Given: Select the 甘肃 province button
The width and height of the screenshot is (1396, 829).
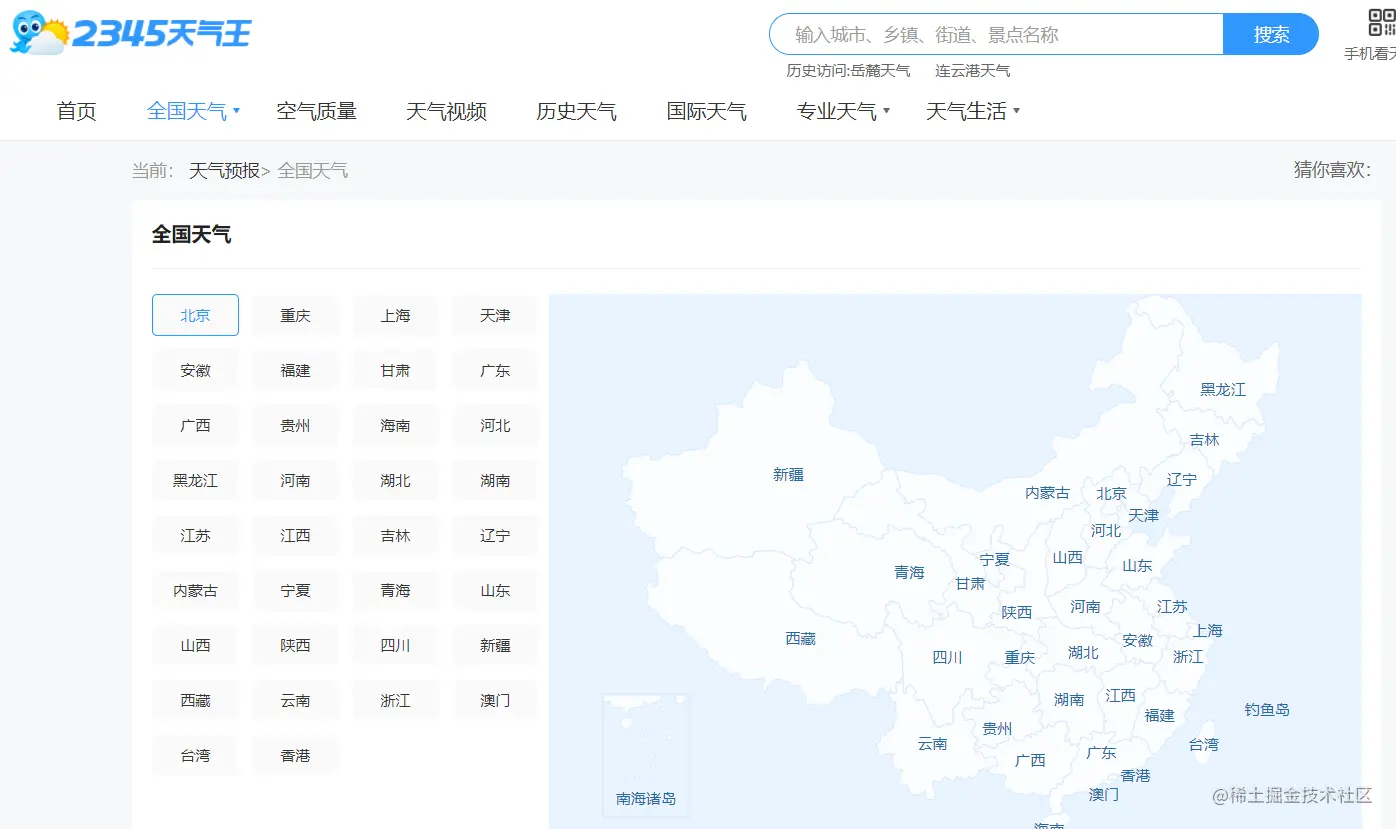Looking at the screenshot, I should click(x=395, y=370).
